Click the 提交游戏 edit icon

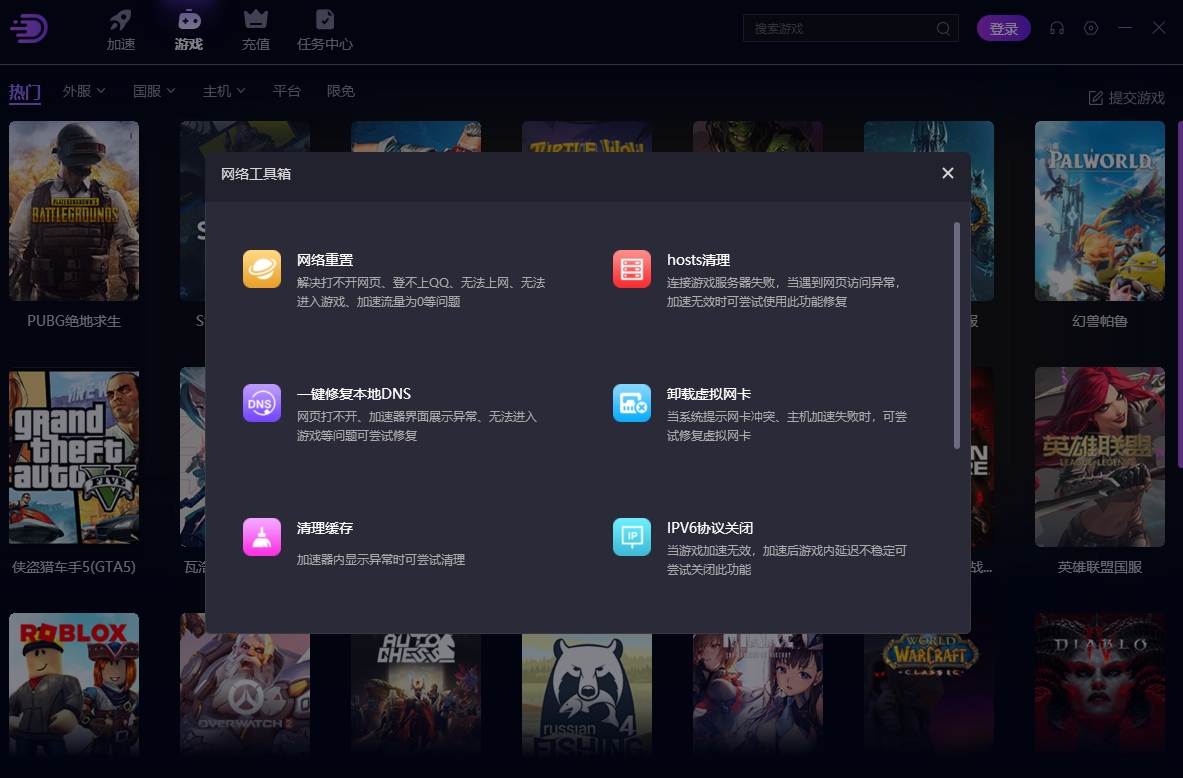tap(1095, 98)
